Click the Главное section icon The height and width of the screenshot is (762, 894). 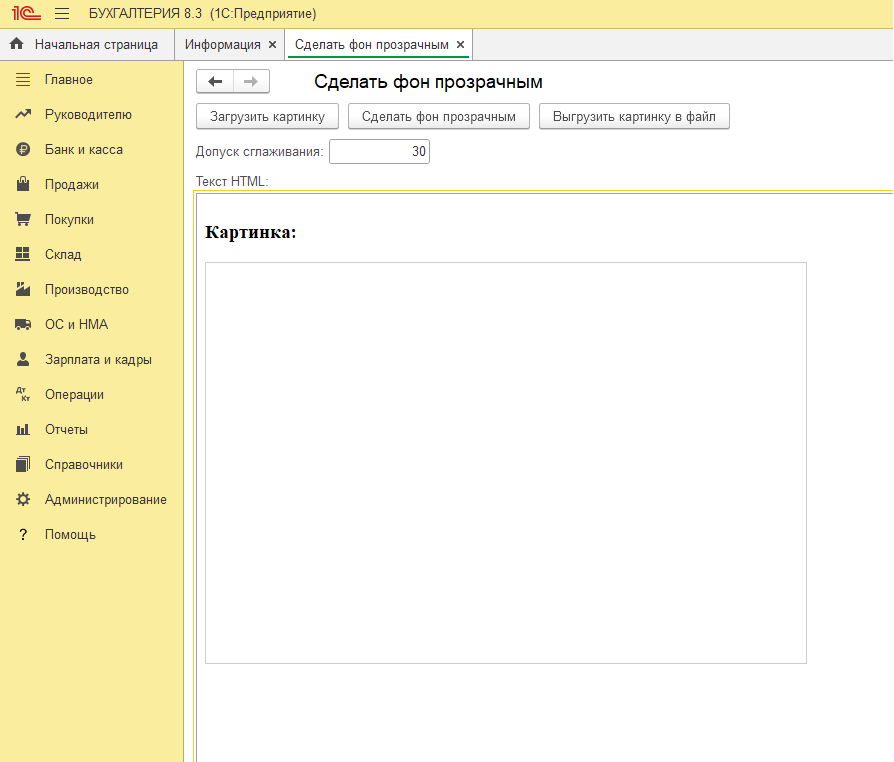pyautogui.click(x=23, y=79)
